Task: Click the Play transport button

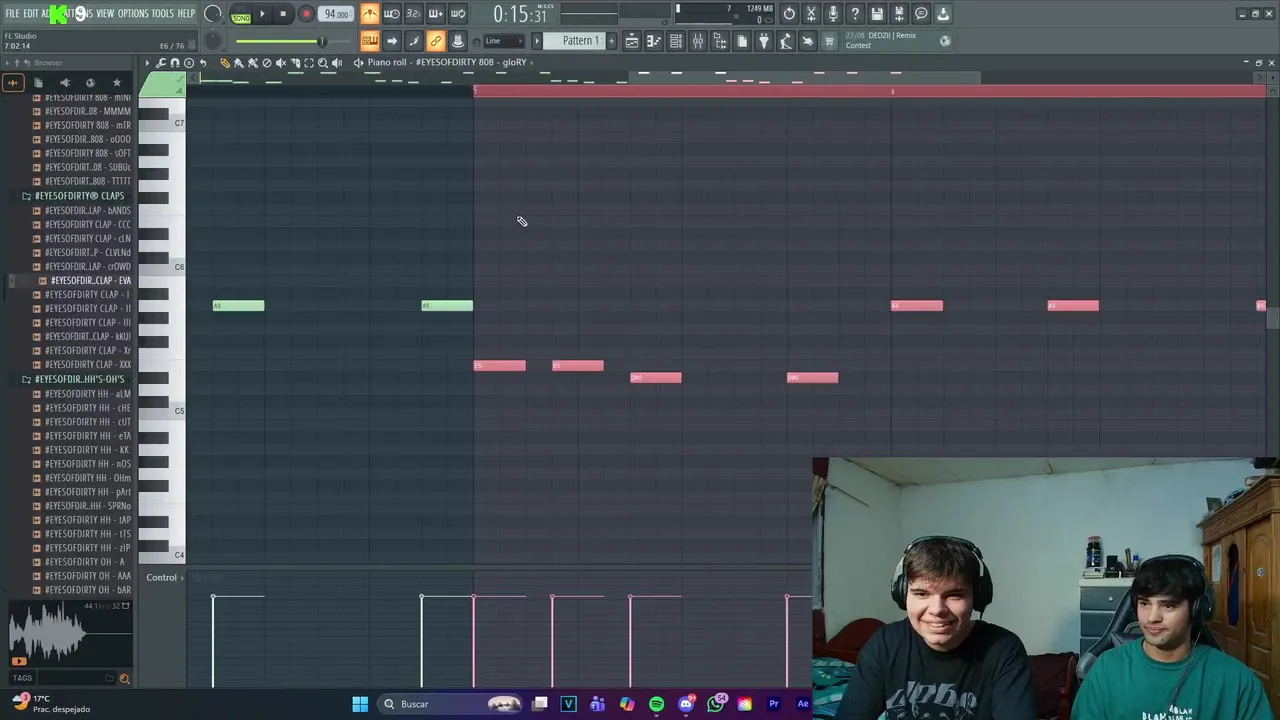Action: pyautogui.click(x=263, y=14)
